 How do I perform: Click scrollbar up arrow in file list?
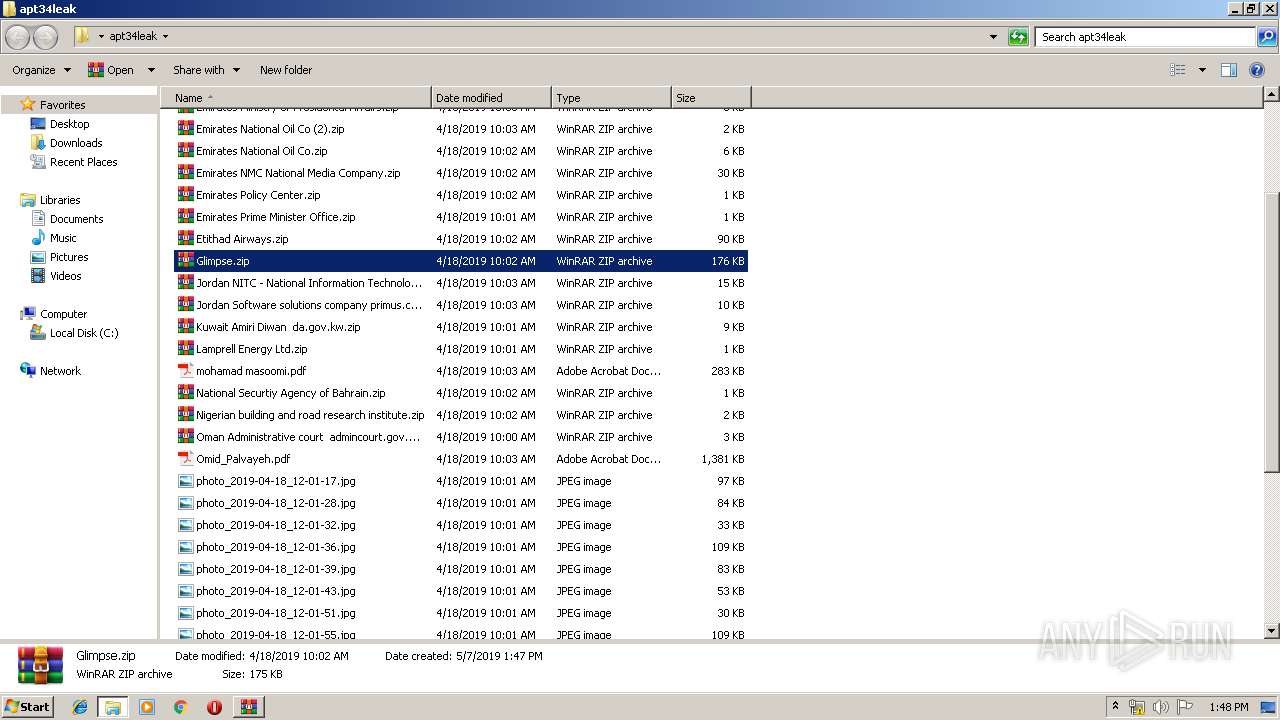(1271, 94)
